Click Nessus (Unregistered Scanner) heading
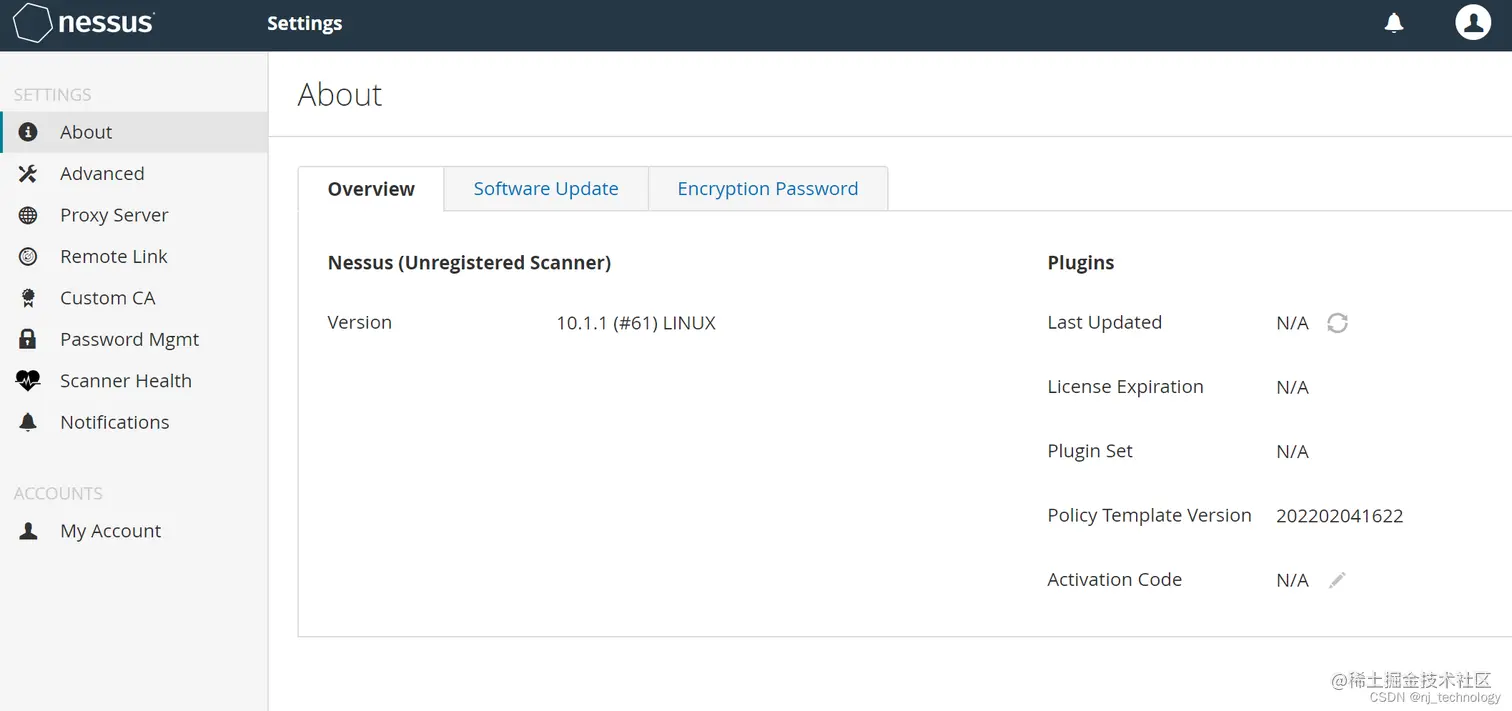1512x711 pixels. pos(469,263)
